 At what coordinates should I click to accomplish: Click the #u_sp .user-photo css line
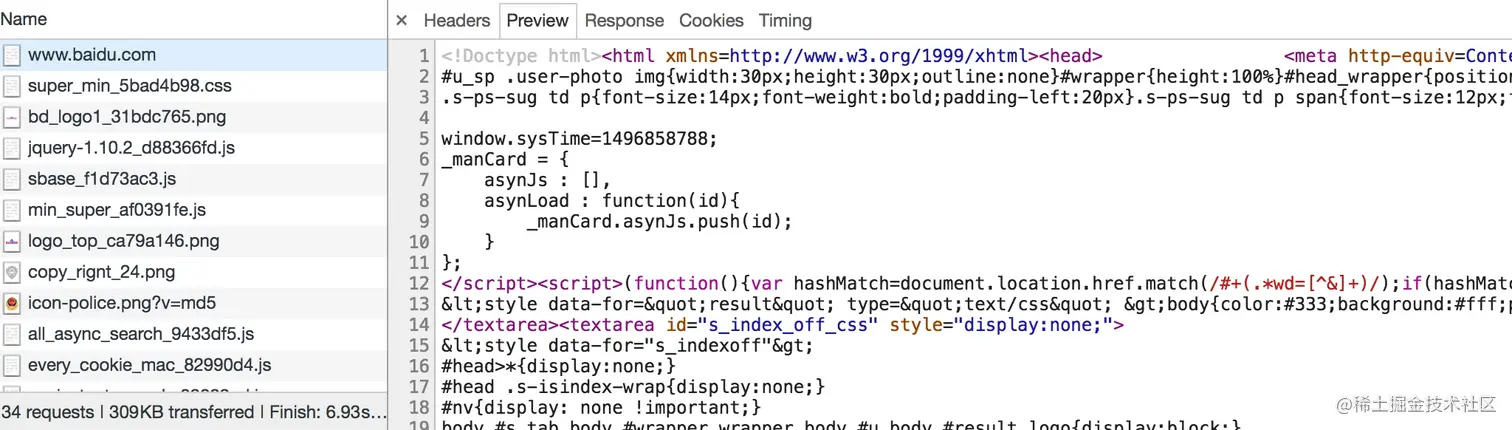pos(976,77)
